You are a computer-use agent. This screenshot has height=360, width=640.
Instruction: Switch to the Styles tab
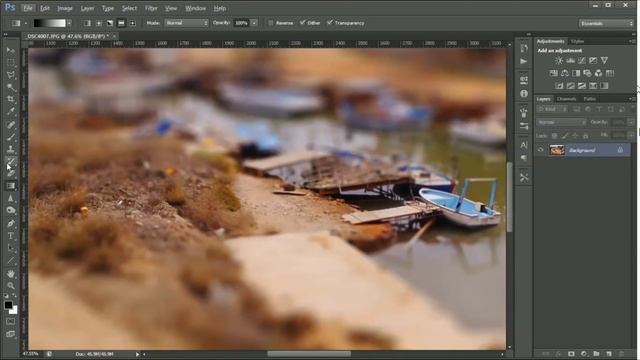point(577,41)
